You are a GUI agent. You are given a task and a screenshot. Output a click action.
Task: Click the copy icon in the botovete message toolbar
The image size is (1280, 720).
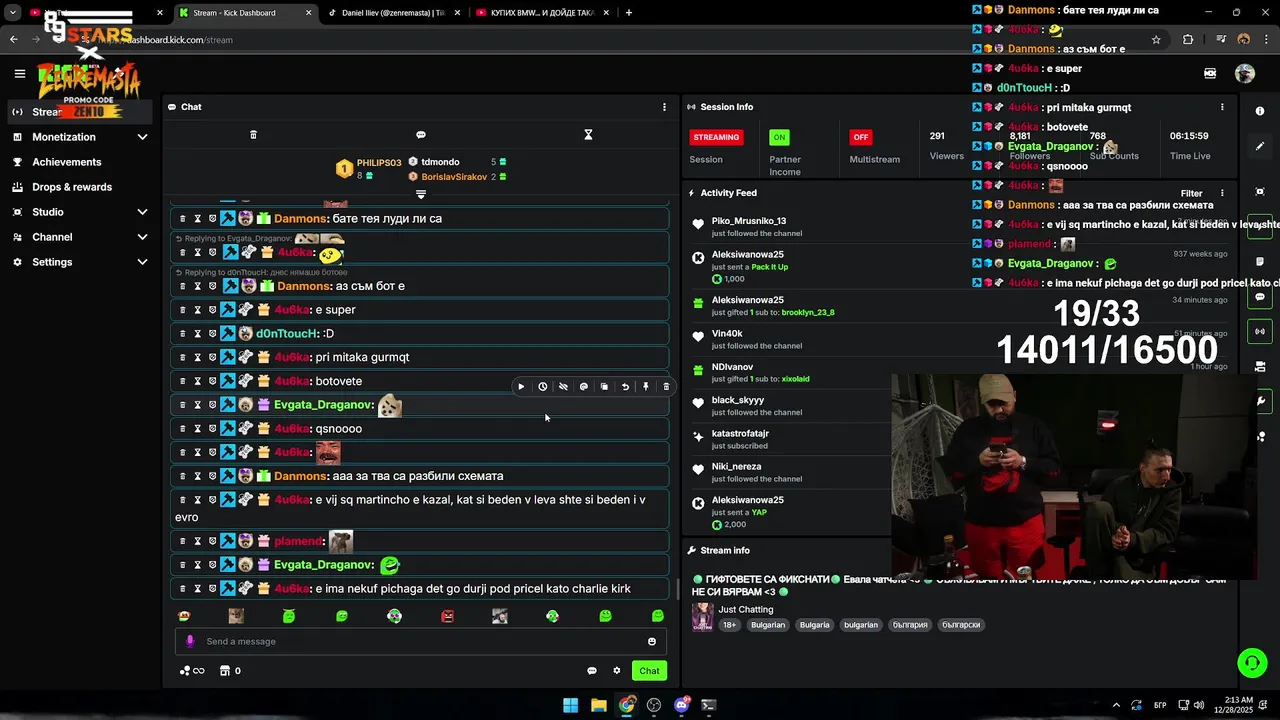click(604, 387)
